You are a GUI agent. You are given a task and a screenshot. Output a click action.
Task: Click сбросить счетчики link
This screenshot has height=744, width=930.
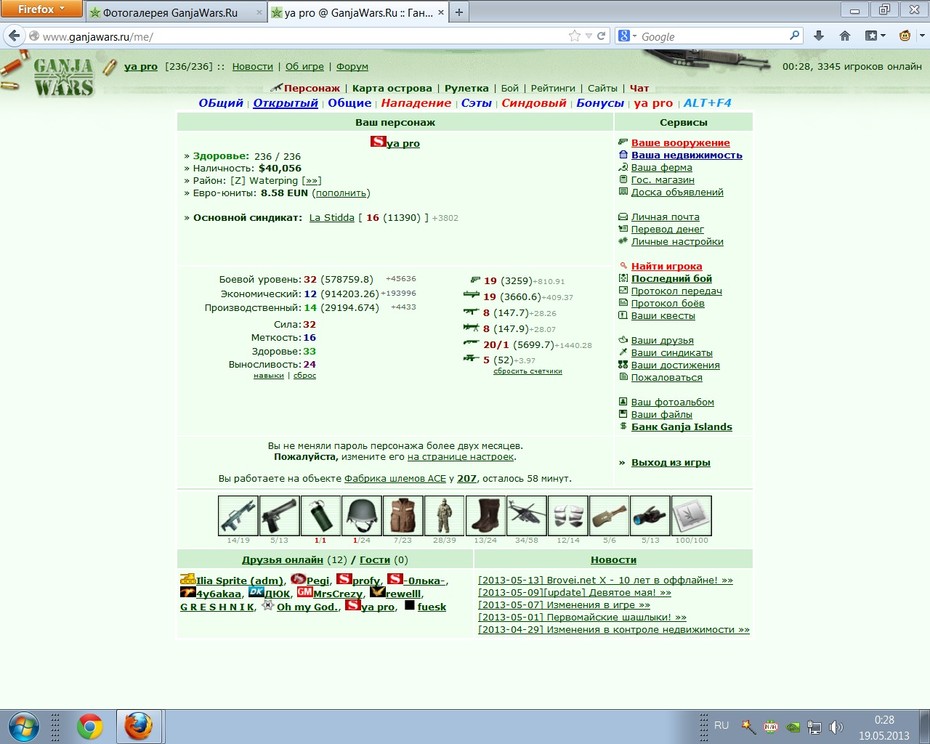[x=527, y=371]
